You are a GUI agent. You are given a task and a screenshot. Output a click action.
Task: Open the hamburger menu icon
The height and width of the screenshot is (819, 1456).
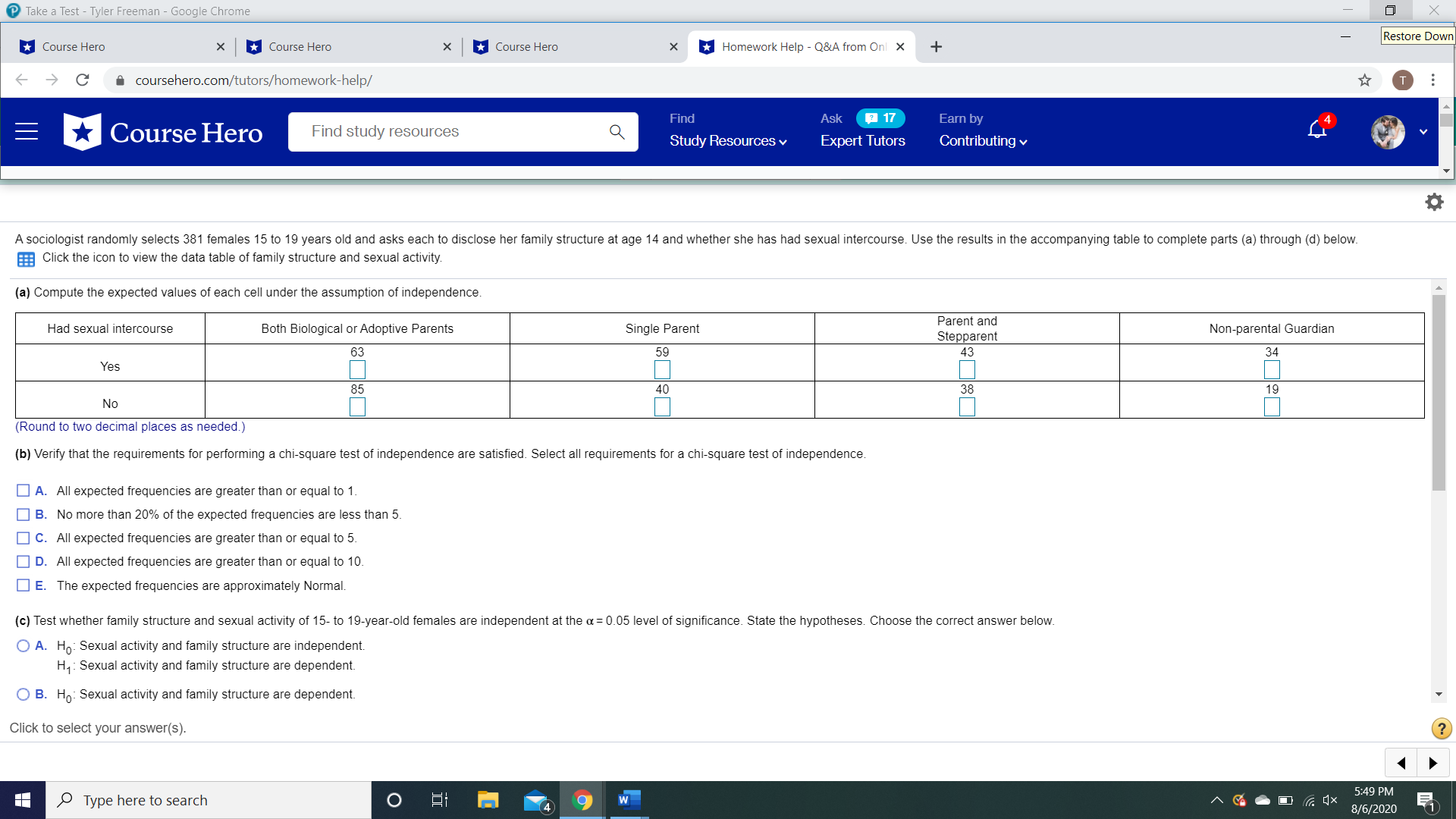point(27,131)
